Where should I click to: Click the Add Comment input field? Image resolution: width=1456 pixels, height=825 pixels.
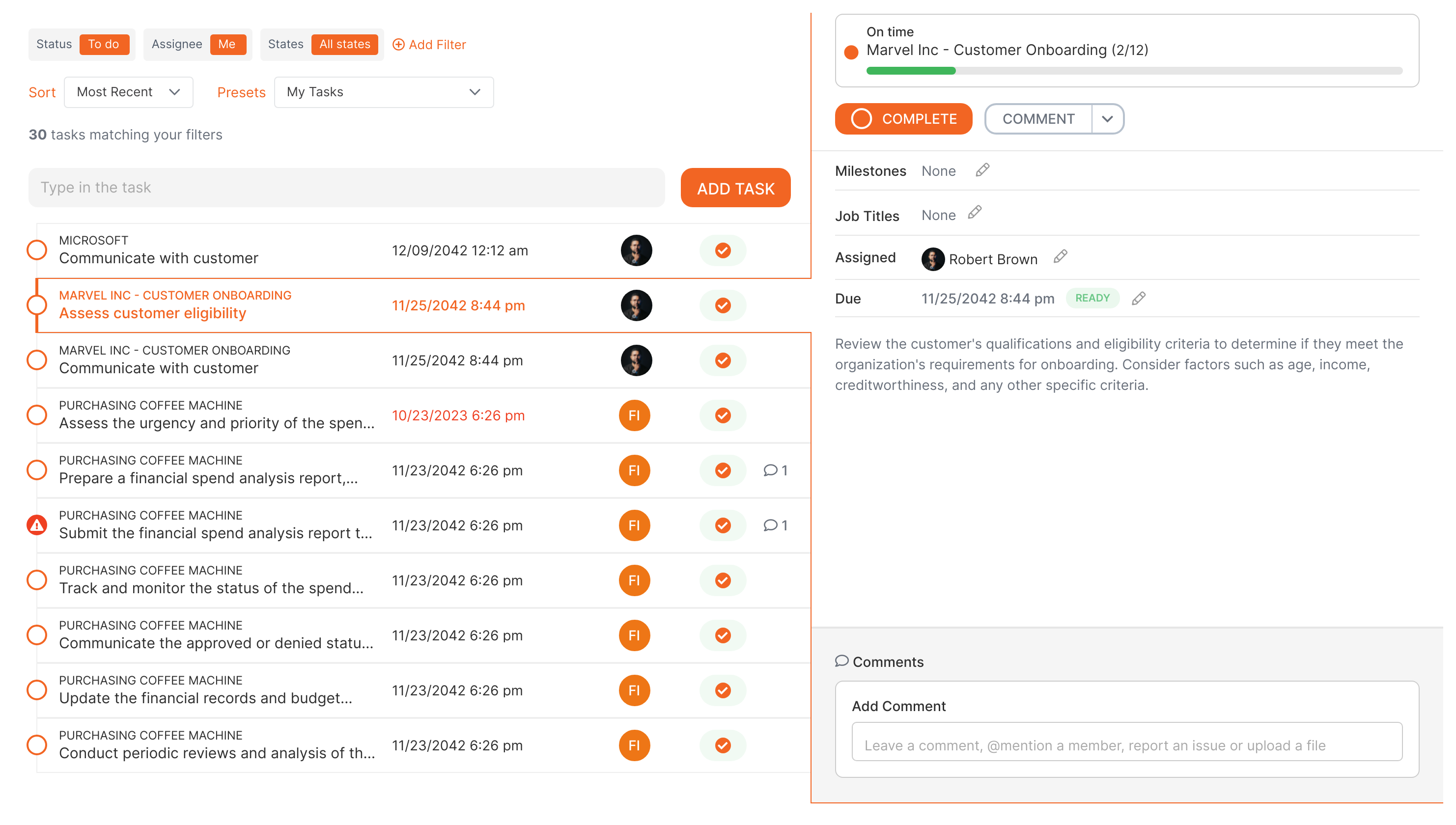(x=1128, y=744)
